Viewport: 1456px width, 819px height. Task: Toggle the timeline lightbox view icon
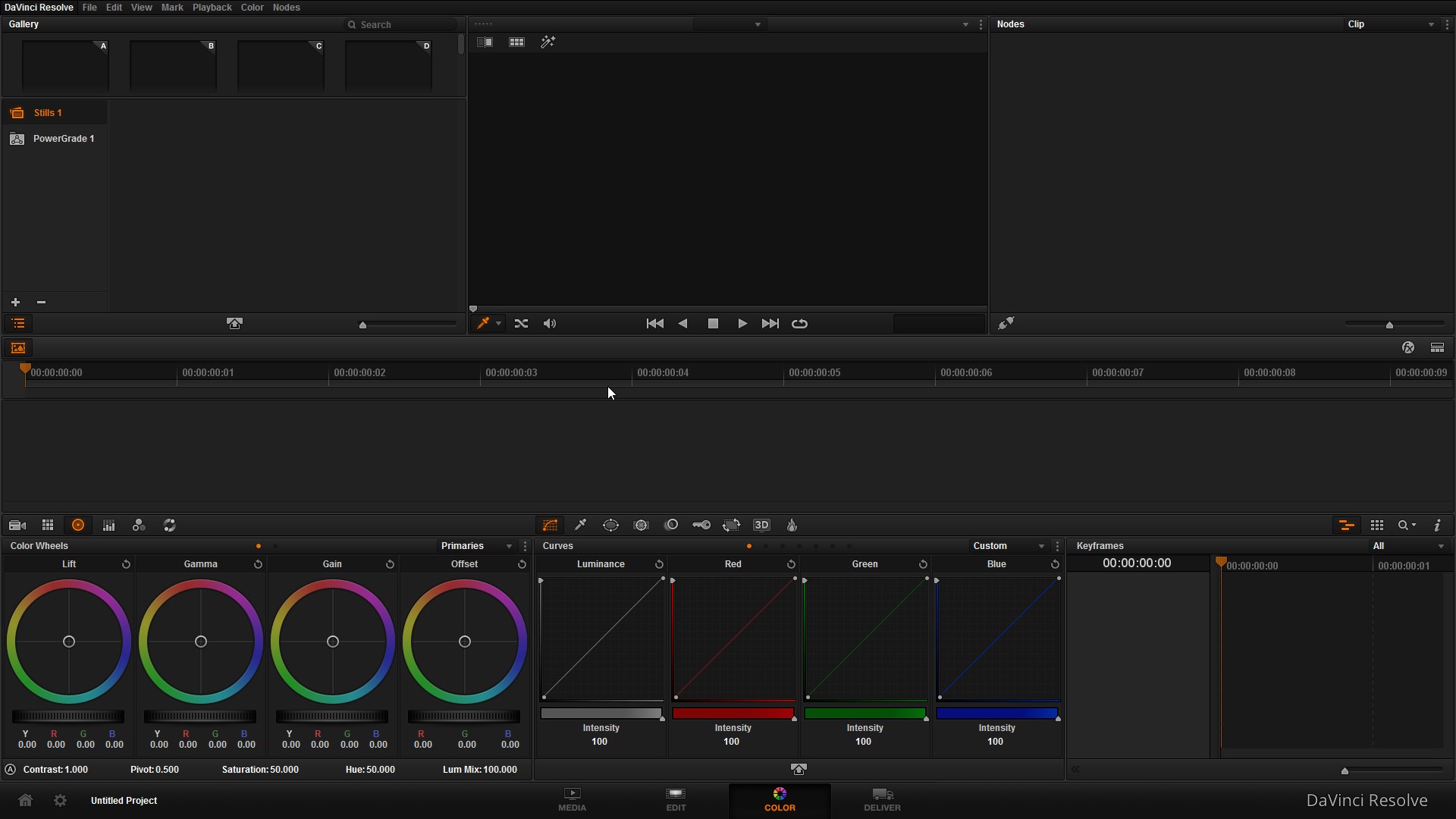coord(1437,347)
